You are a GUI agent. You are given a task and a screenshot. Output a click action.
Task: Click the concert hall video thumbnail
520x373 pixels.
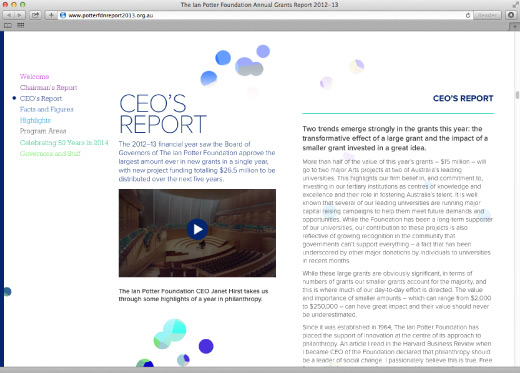[197, 233]
